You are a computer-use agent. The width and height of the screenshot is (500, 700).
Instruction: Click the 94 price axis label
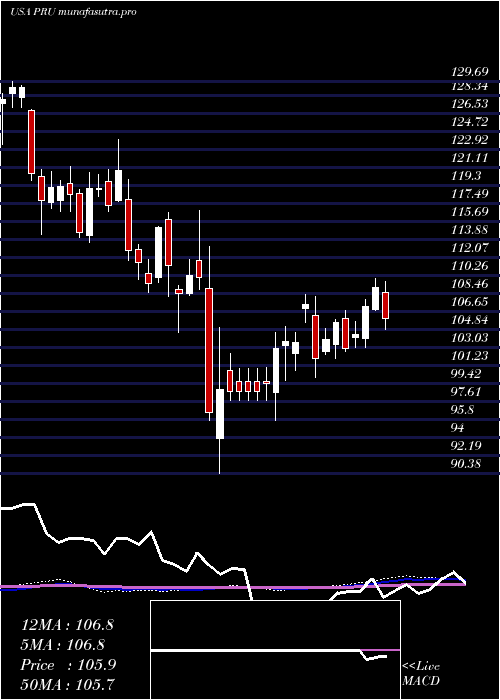(458, 428)
